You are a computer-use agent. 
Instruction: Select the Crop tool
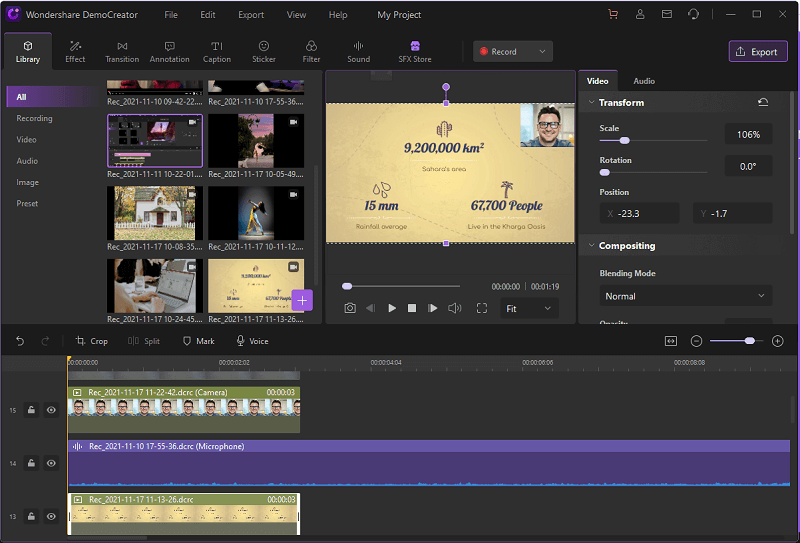pyautogui.click(x=92, y=341)
